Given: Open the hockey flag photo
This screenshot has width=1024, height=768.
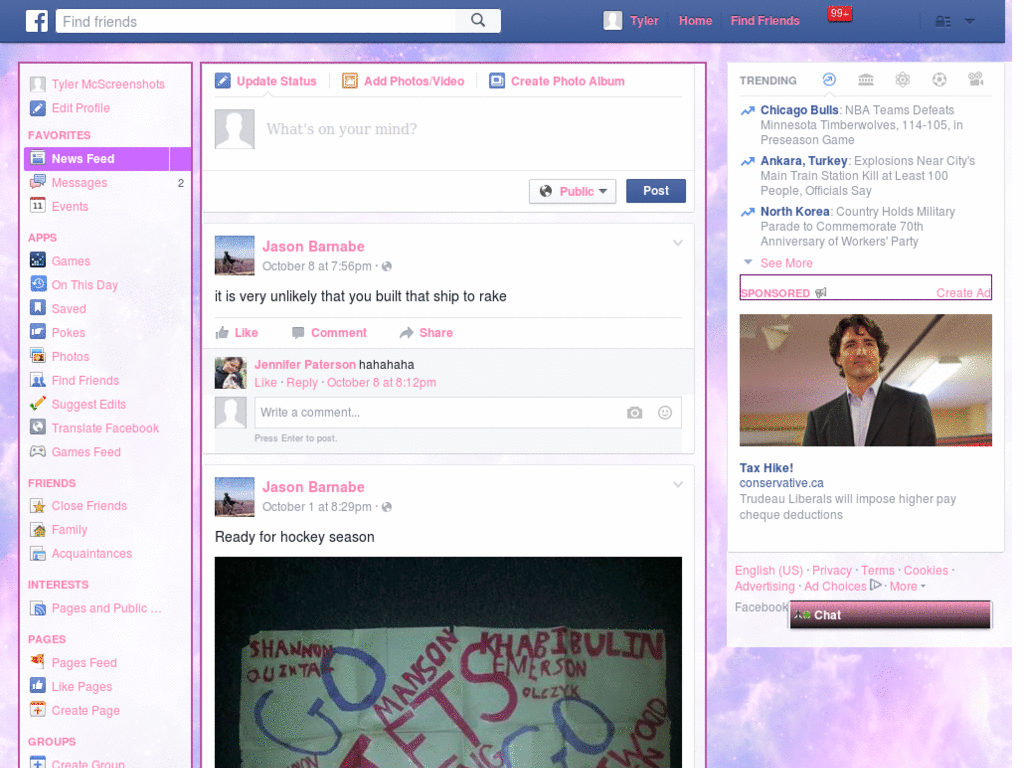Looking at the screenshot, I should coord(448,662).
